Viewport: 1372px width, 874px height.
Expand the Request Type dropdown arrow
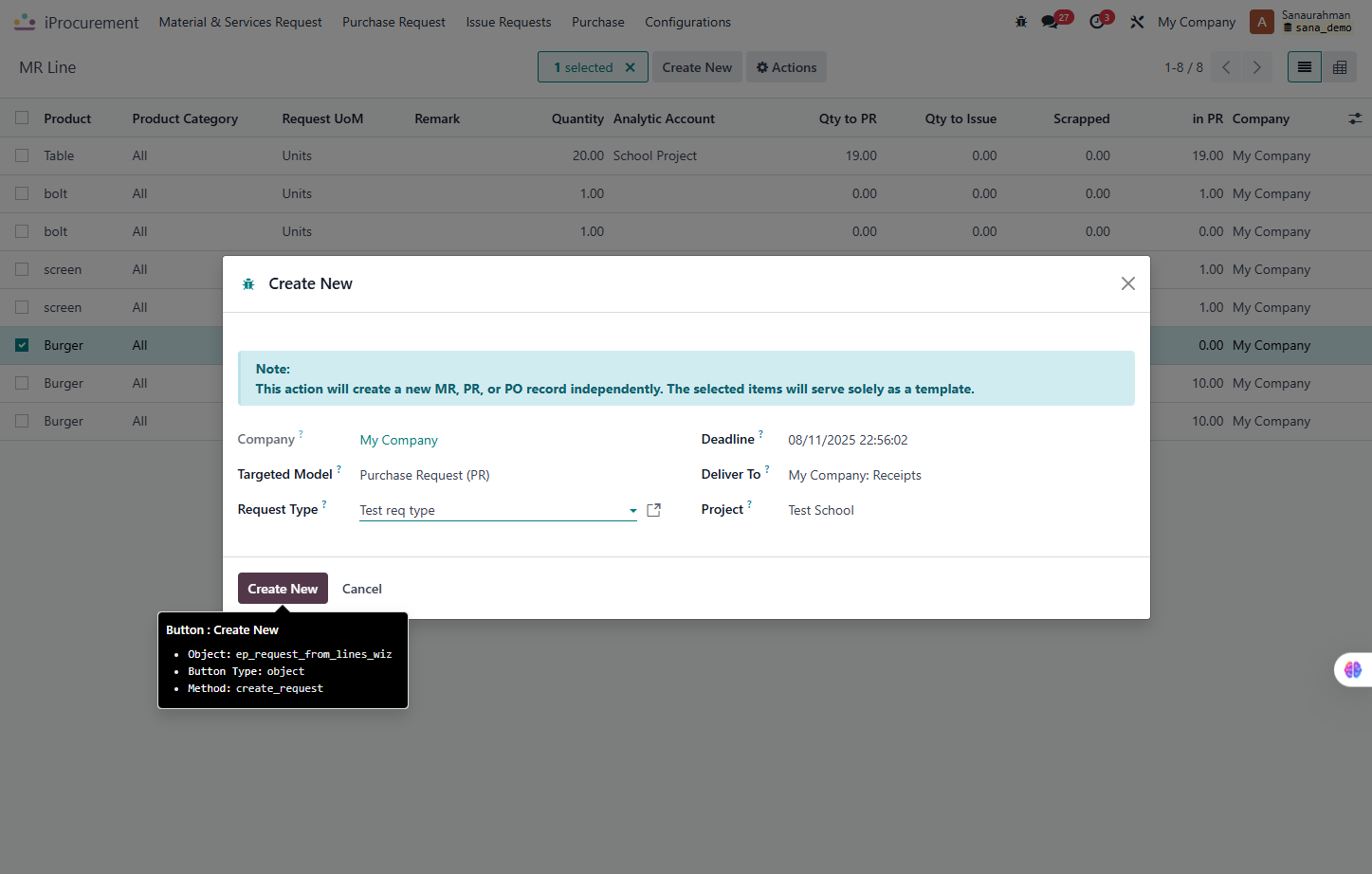[632, 511]
